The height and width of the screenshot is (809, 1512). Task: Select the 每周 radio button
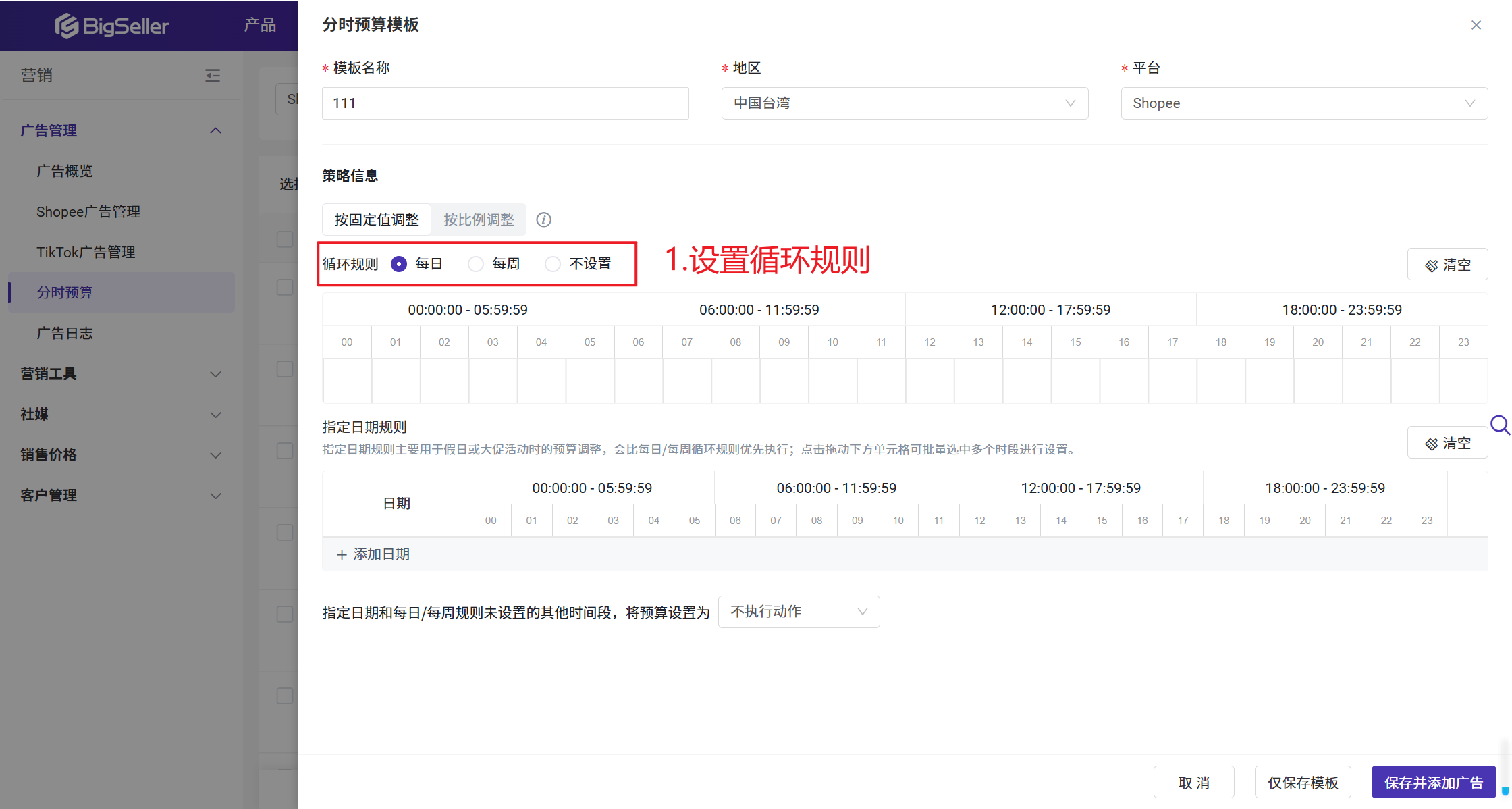coord(476,264)
